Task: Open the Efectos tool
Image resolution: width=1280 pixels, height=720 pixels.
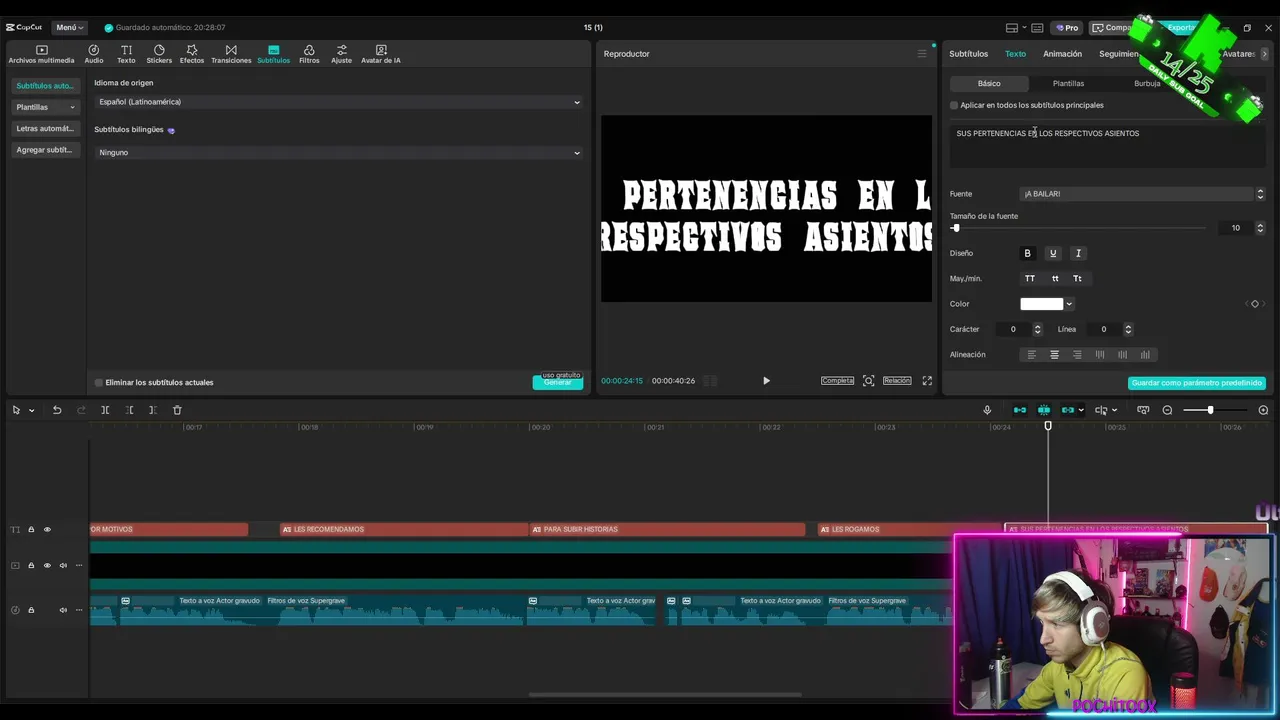Action: (x=192, y=54)
